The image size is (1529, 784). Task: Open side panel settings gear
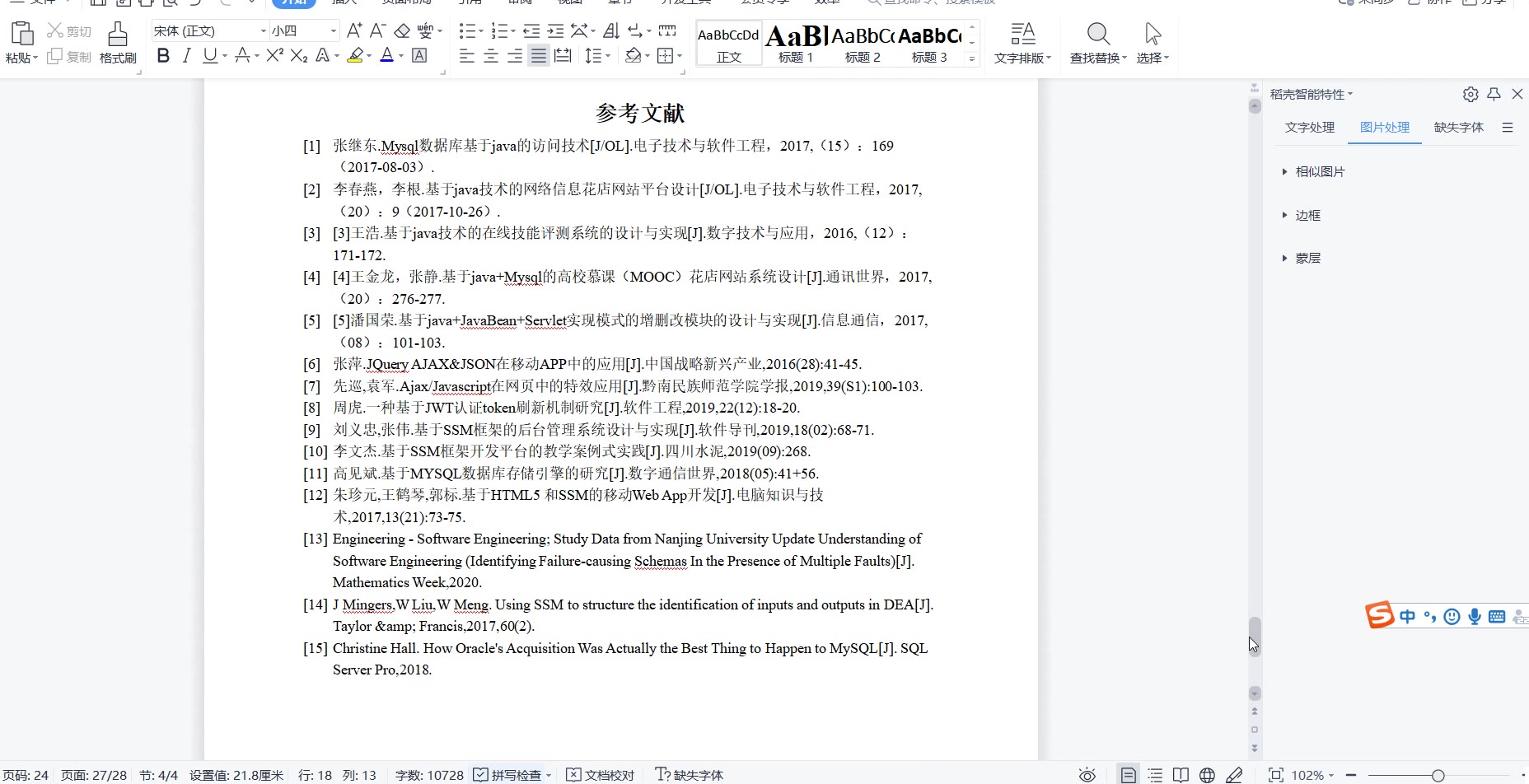click(1471, 94)
